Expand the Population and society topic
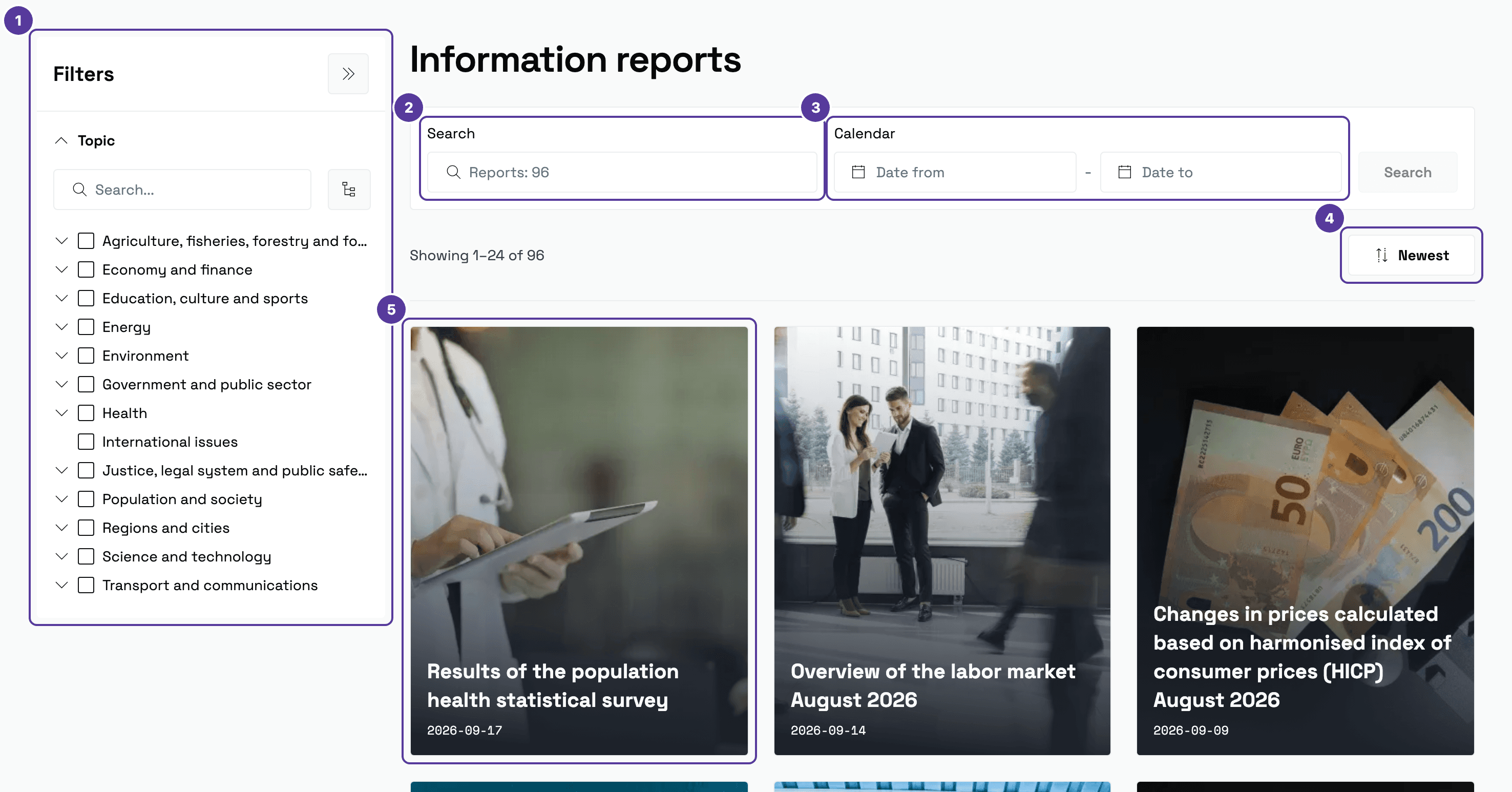Viewport: 1512px width, 792px height. point(61,499)
